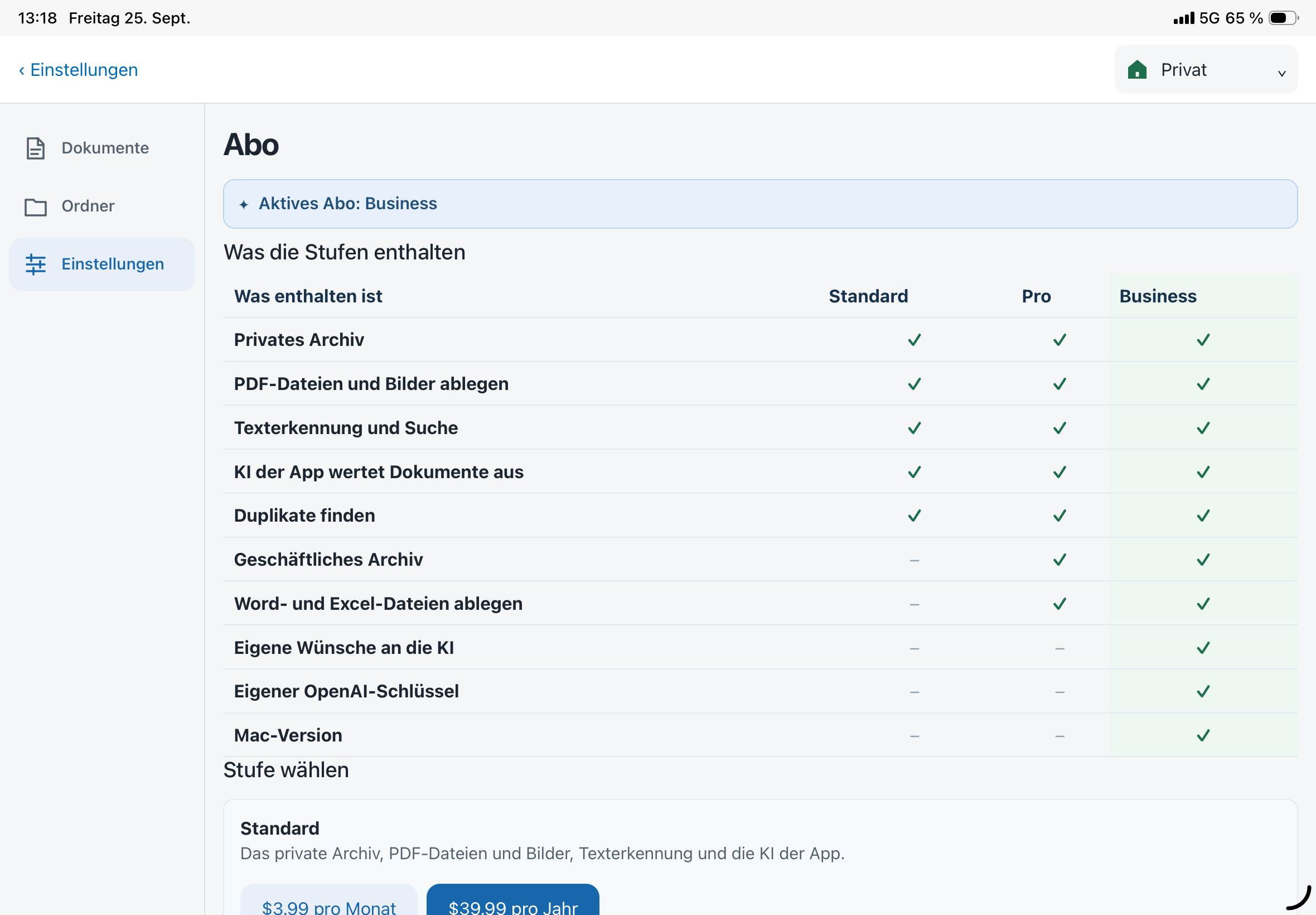Click Pro checkmark for Word- und Excel-Dateien
The width and height of the screenshot is (1316, 915).
(1059, 604)
